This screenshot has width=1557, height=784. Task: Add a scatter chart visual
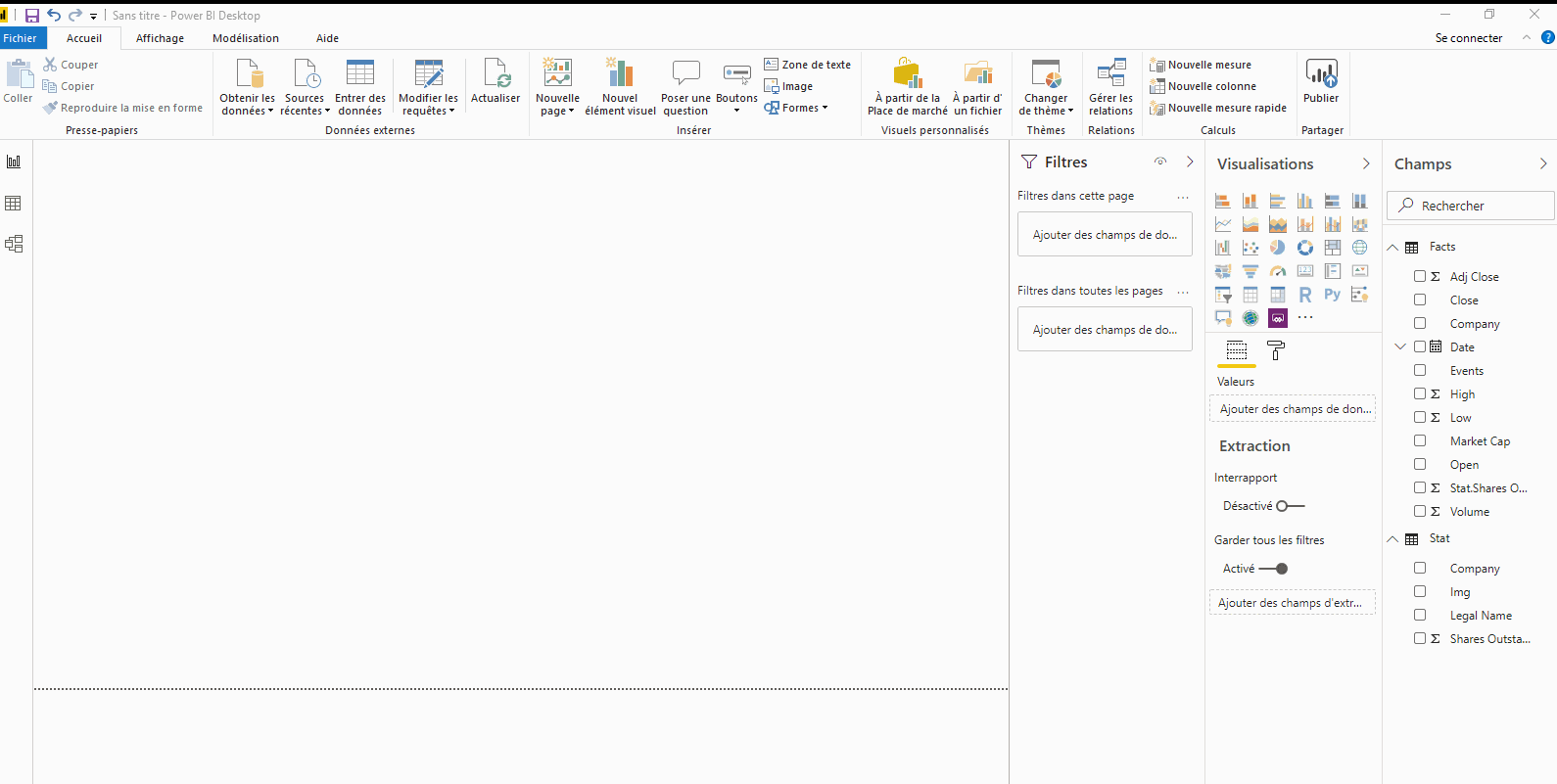1250,248
